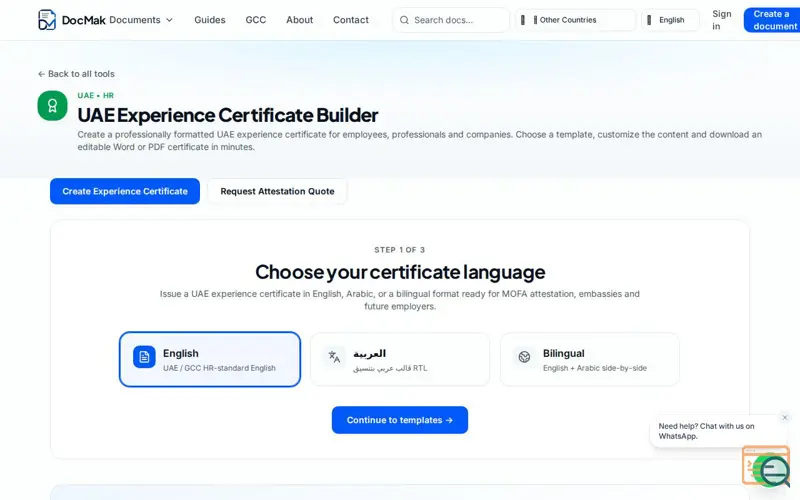Screen dimensions: 800x500
Task: Click the green certificate badge icon
Action: (x=53, y=106)
